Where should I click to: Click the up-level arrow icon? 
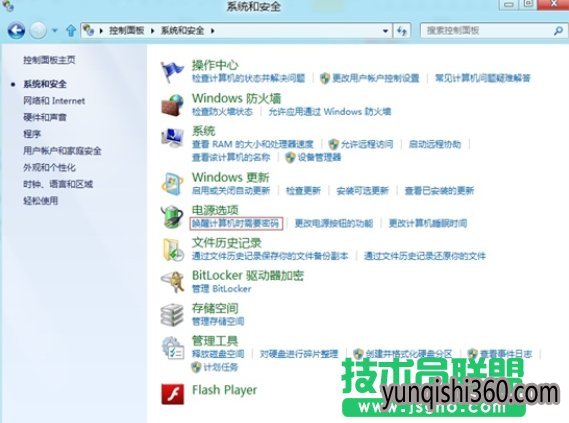pyautogui.click(x=71, y=30)
